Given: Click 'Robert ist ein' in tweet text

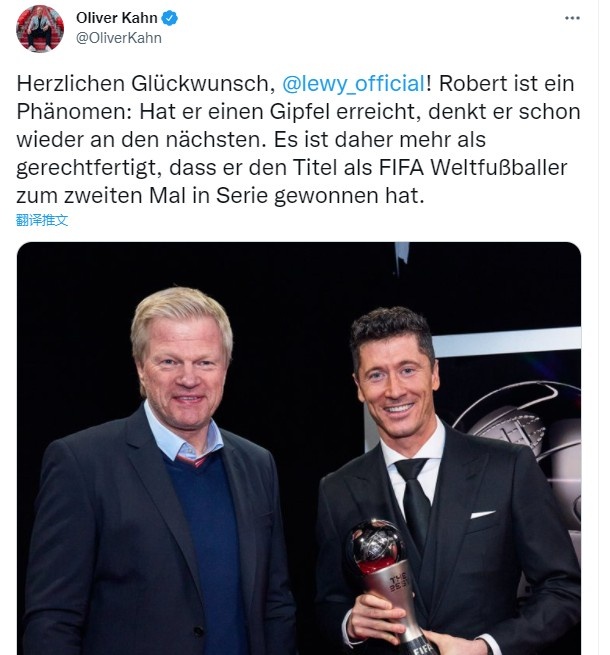Looking at the screenshot, I should tap(506, 83).
